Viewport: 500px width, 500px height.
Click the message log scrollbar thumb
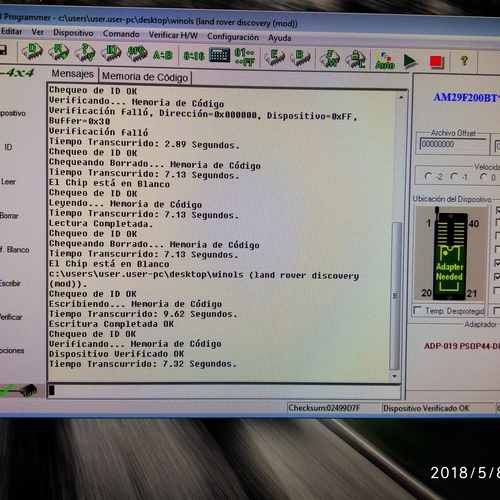point(396,296)
